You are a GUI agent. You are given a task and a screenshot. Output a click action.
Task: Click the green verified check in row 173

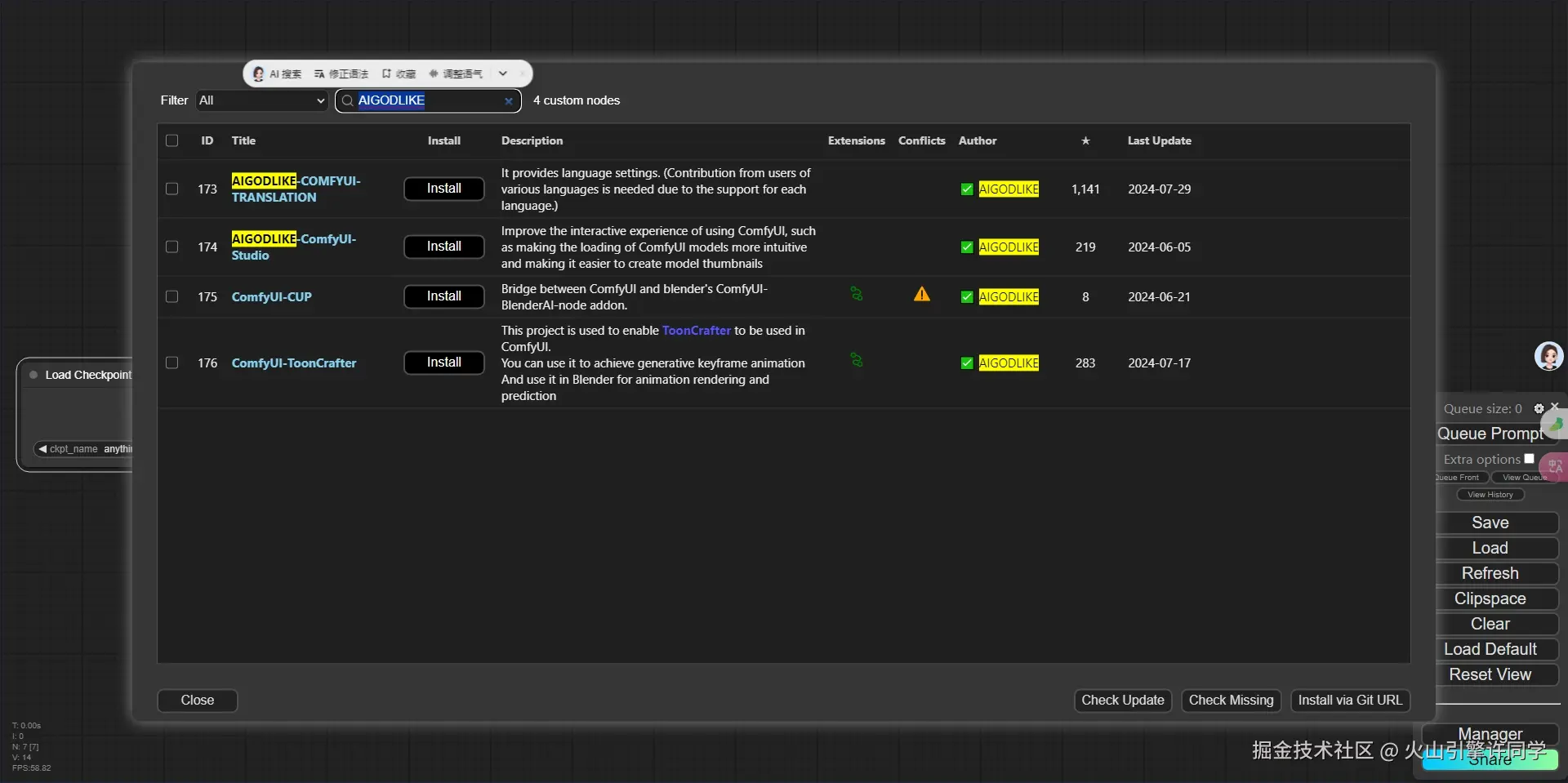point(967,189)
